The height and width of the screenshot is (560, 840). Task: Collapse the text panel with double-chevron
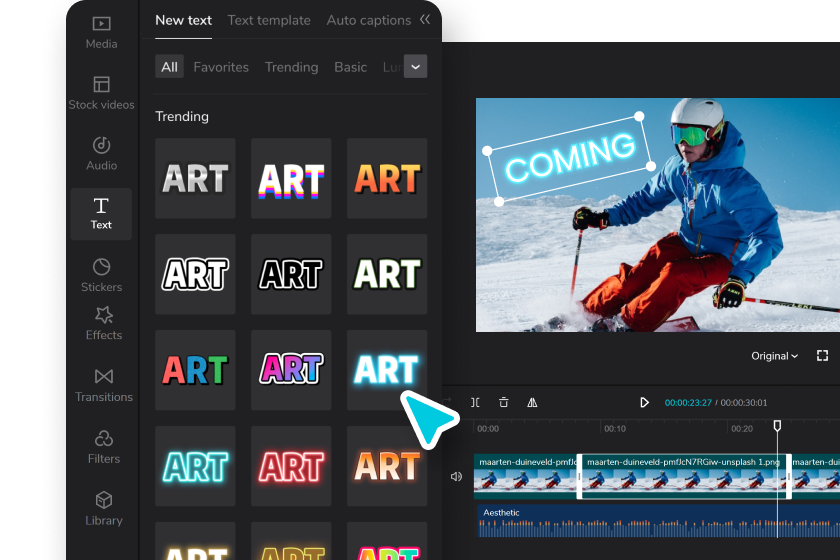point(425,19)
